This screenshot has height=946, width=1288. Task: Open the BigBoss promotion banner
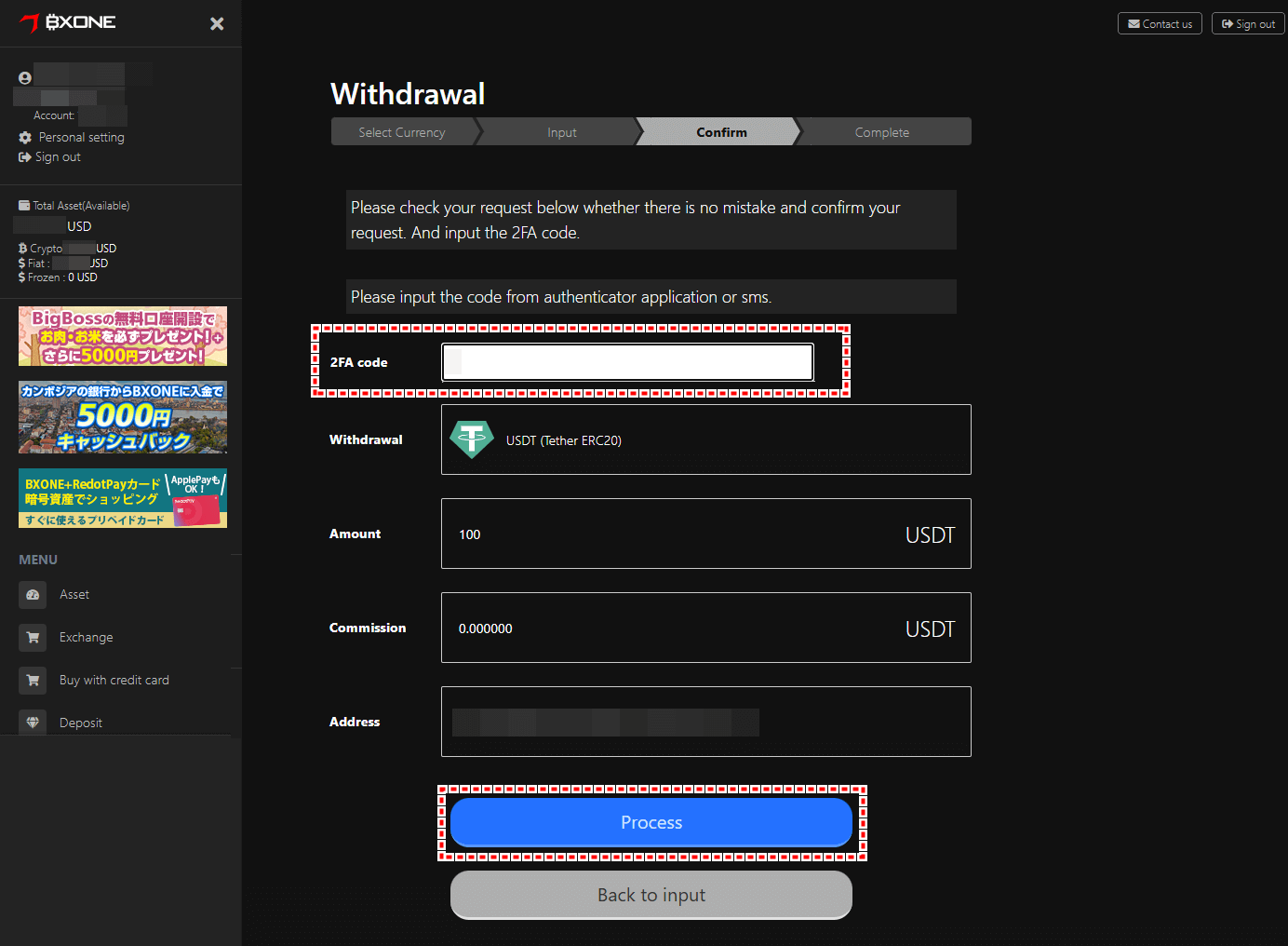tap(123, 336)
